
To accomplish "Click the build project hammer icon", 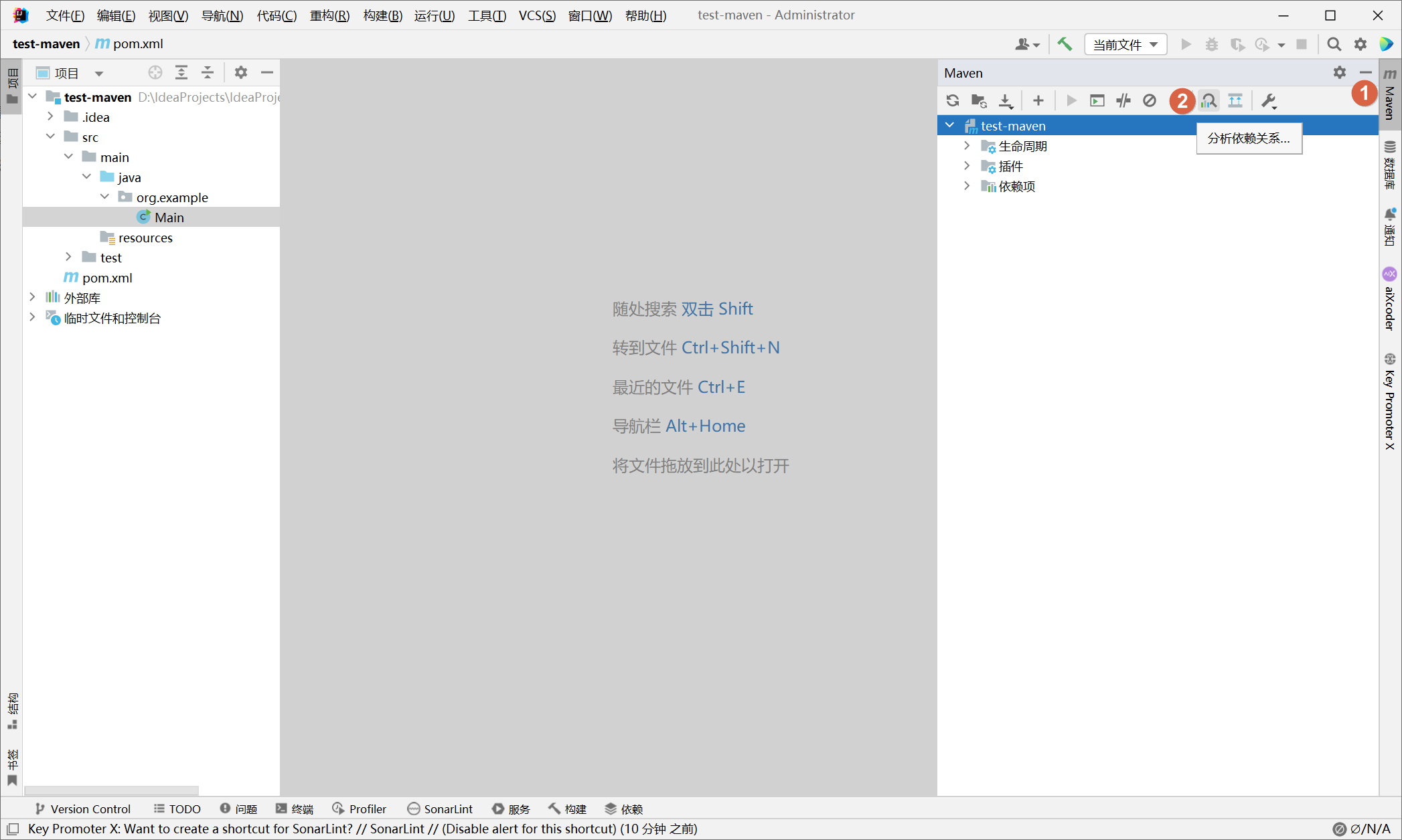I will click(1064, 44).
